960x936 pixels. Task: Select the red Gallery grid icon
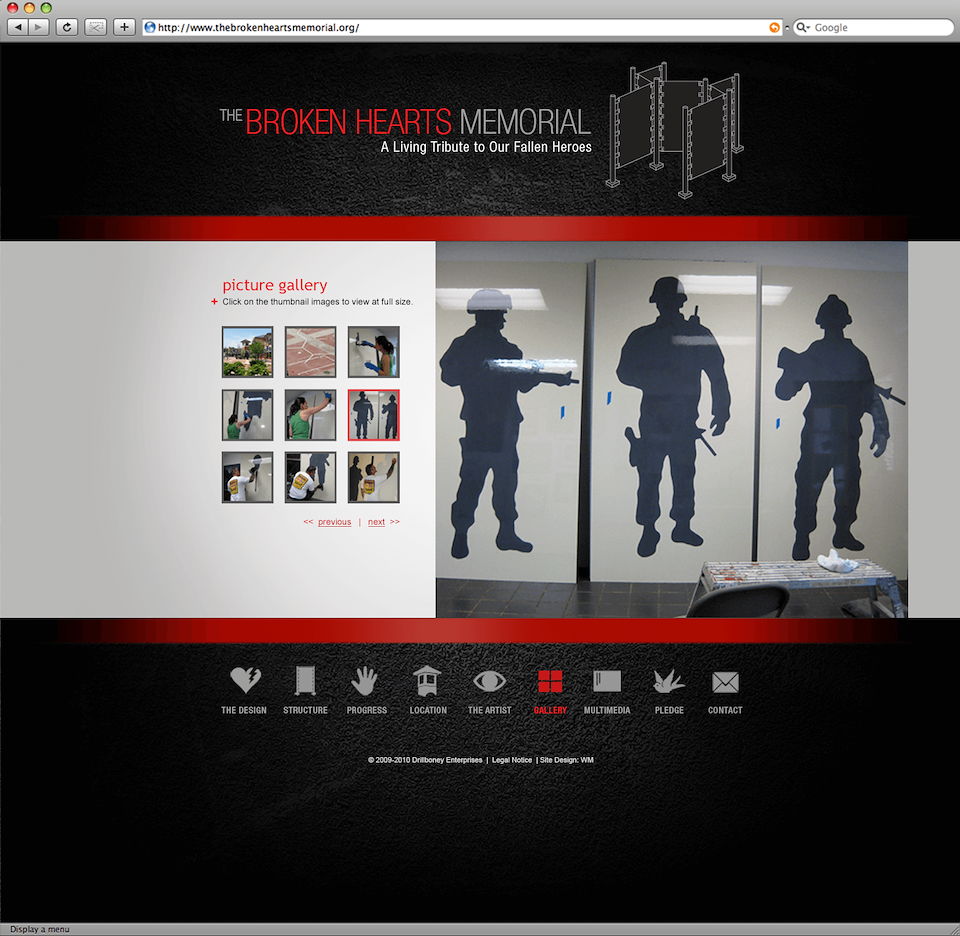[x=550, y=681]
